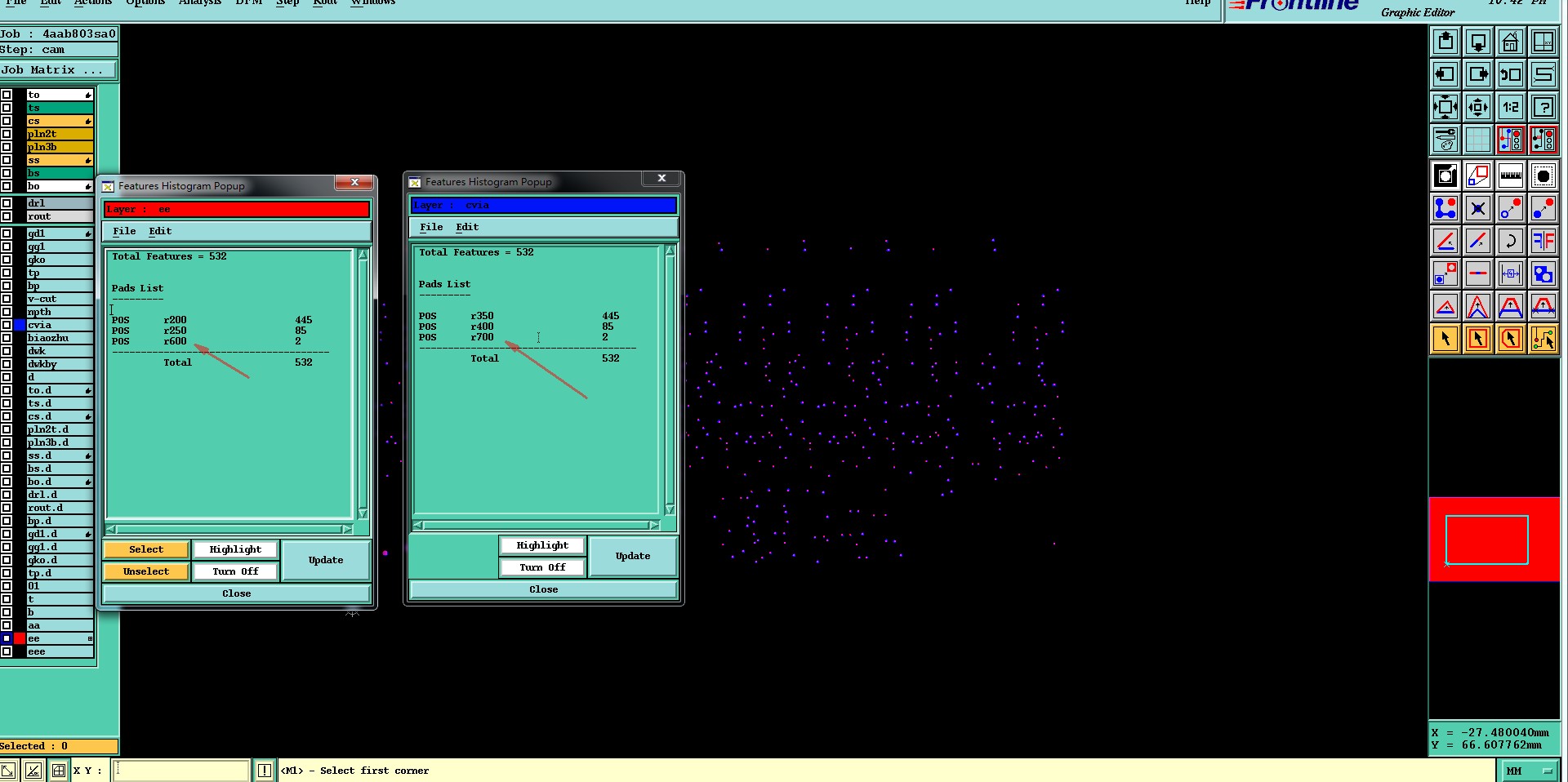Click the red color swatch of ee layer
Screen dimensions: 1568x782
click(20, 638)
